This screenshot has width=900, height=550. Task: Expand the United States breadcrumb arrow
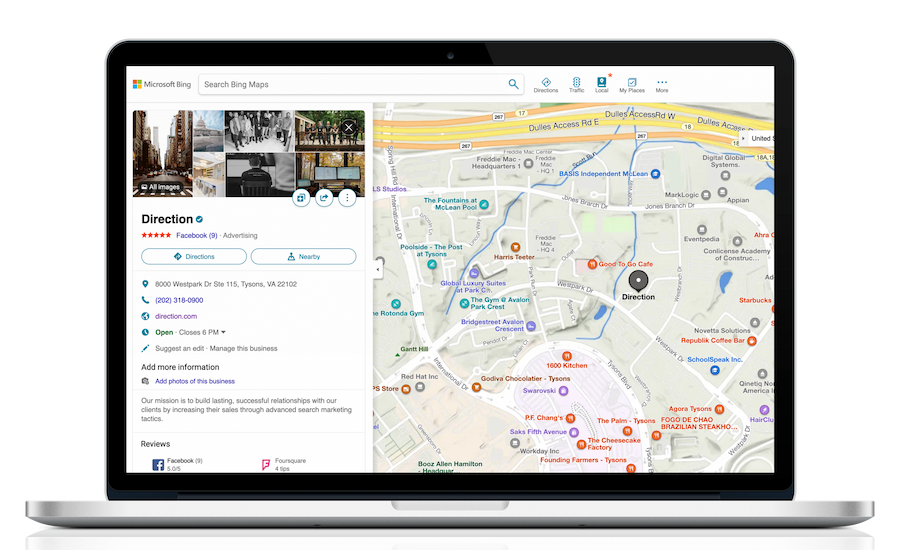tap(743, 138)
